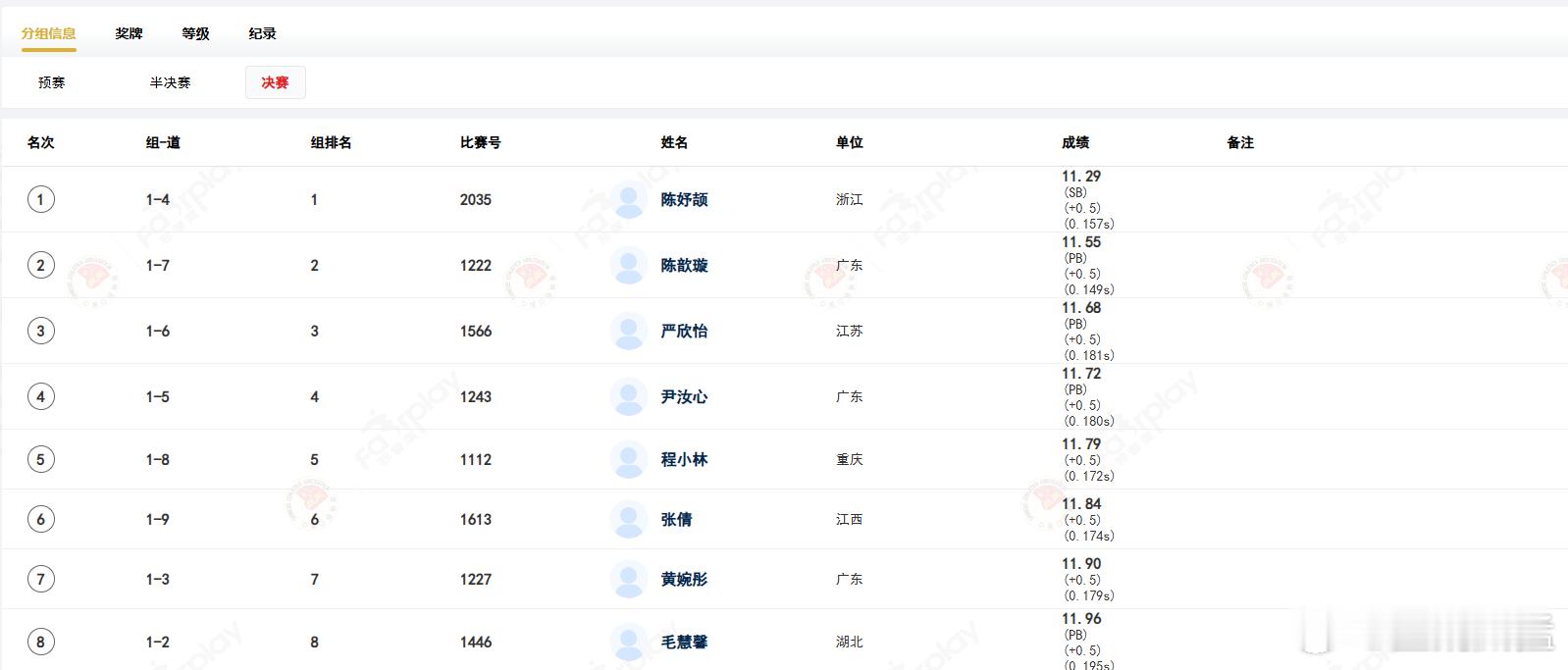The image size is (1568, 670).
Task: Click rank badge number 2
Action: [x=40, y=265]
